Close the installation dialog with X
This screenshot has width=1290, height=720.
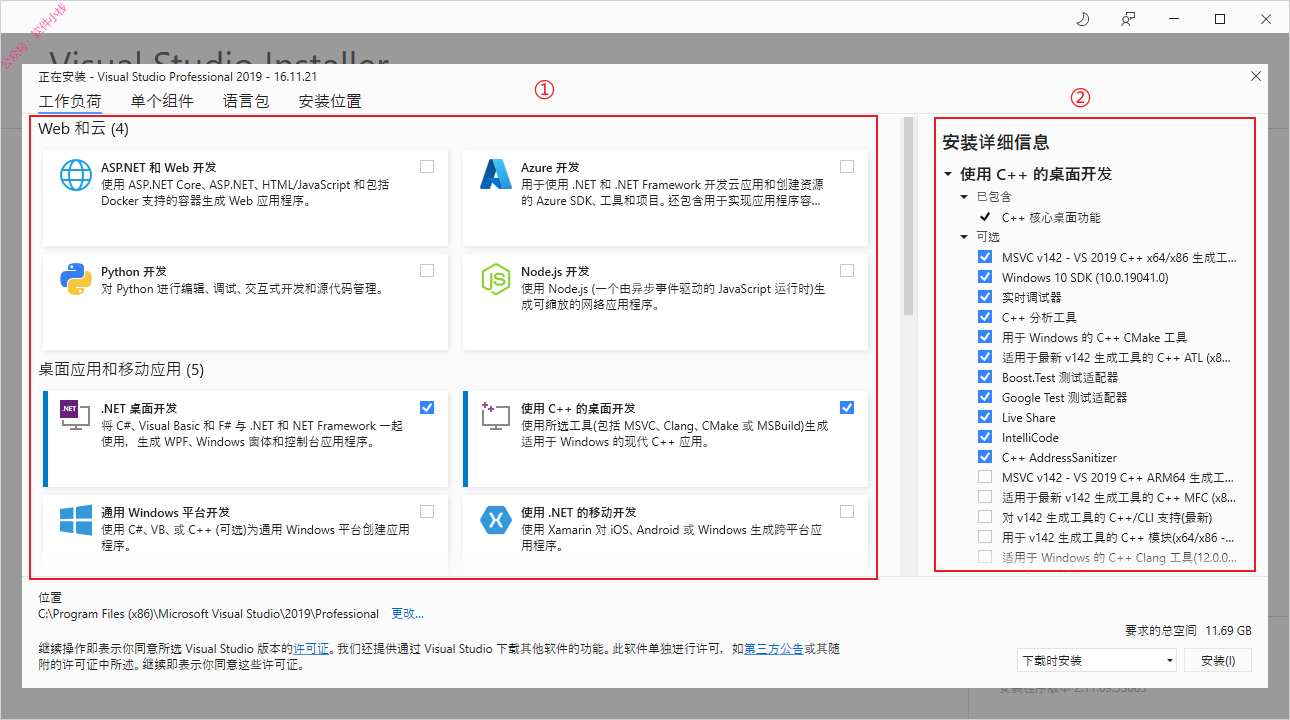pyautogui.click(x=1256, y=76)
